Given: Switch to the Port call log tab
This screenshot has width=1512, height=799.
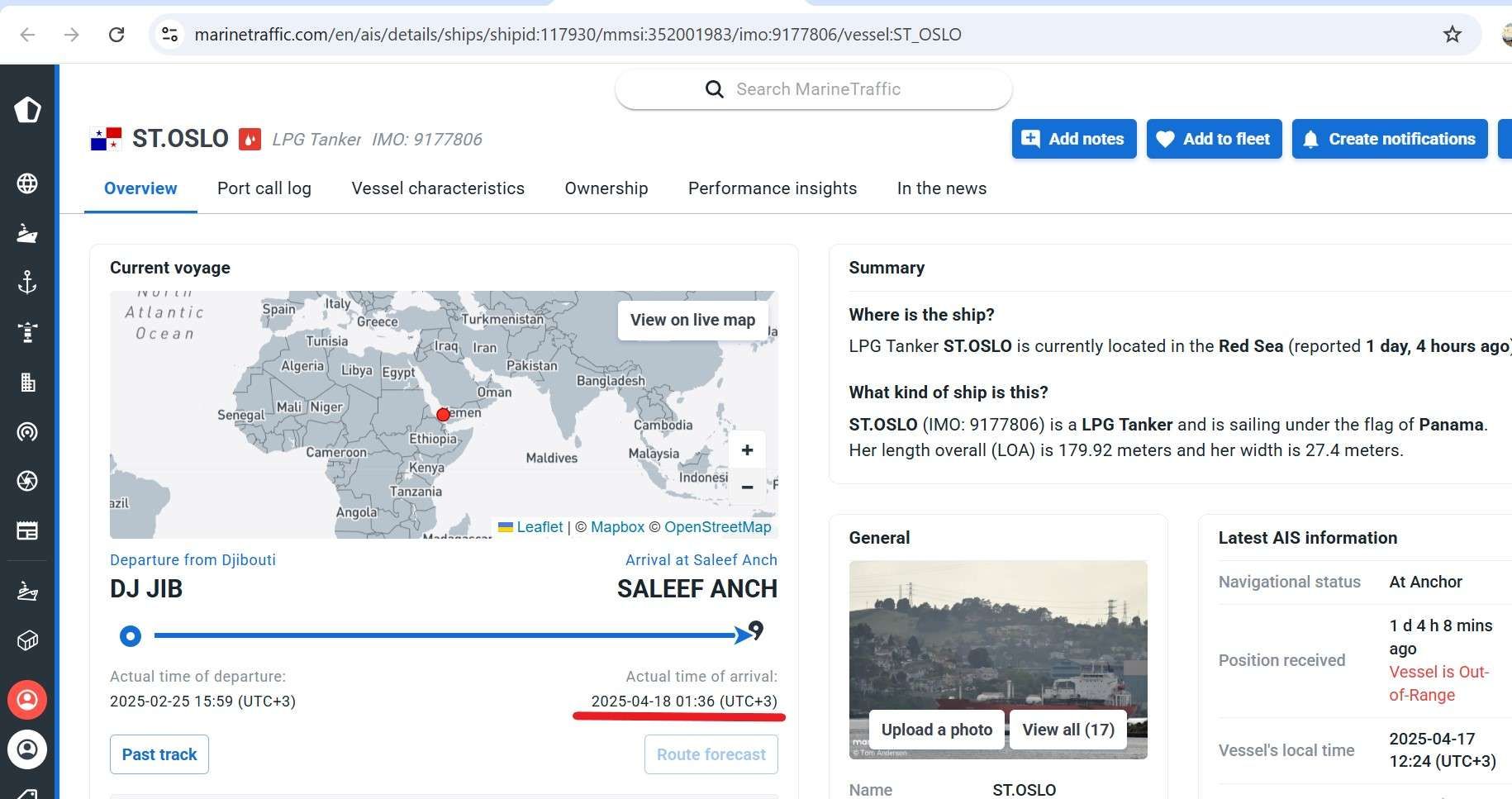Looking at the screenshot, I should [264, 188].
